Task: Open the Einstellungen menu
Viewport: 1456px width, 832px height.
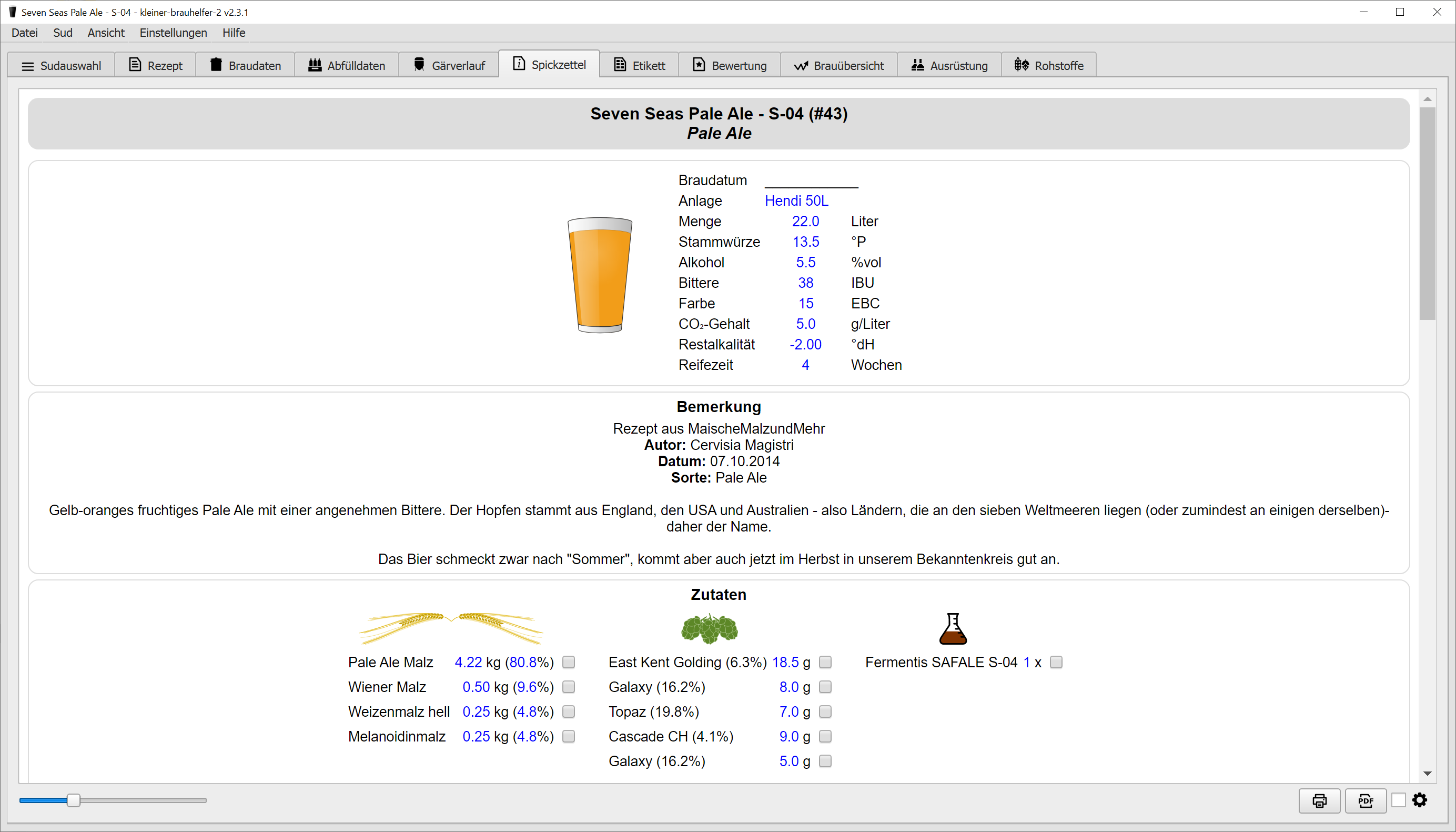Action: (173, 33)
